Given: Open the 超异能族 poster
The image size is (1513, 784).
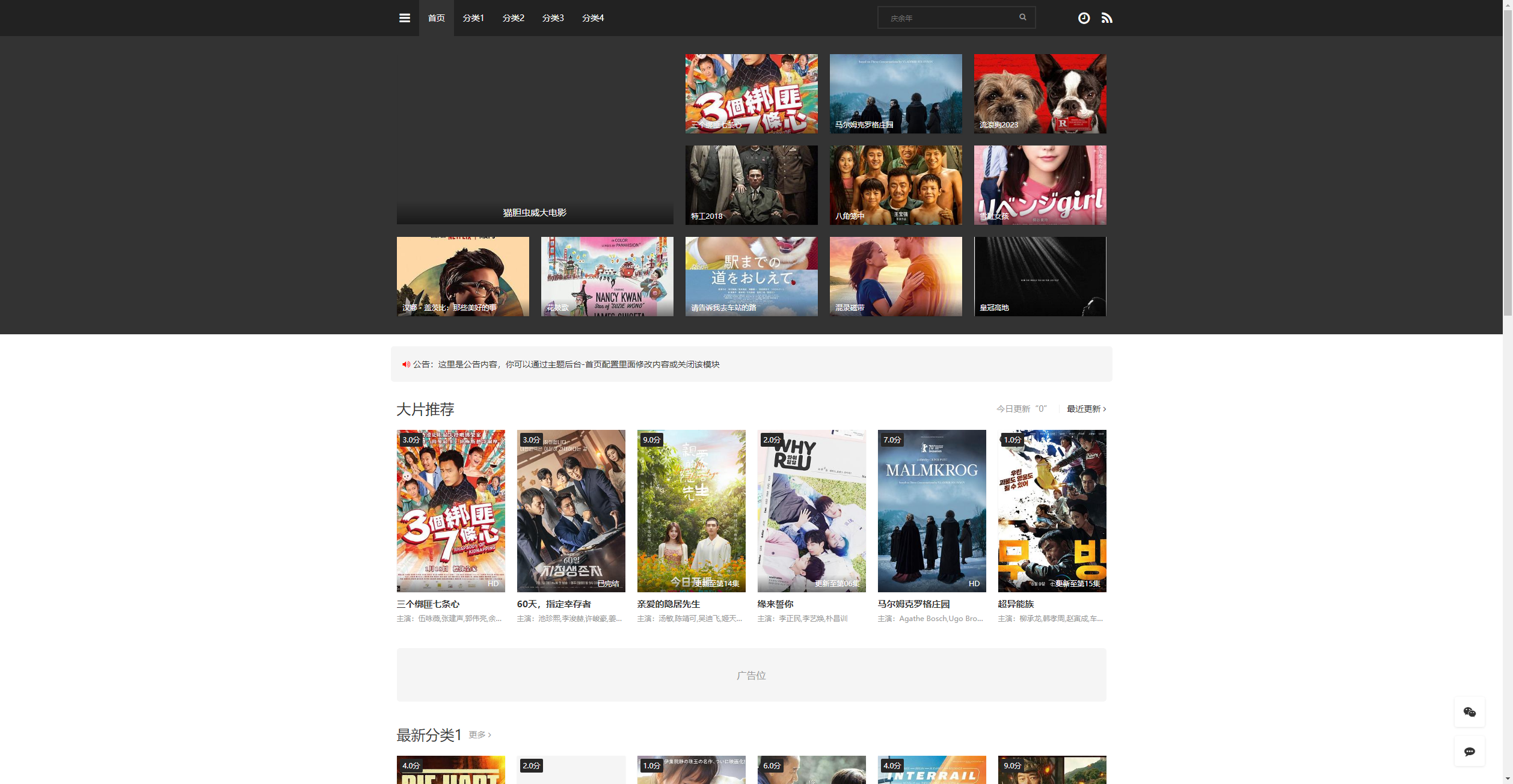Looking at the screenshot, I should tap(1052, 510).
